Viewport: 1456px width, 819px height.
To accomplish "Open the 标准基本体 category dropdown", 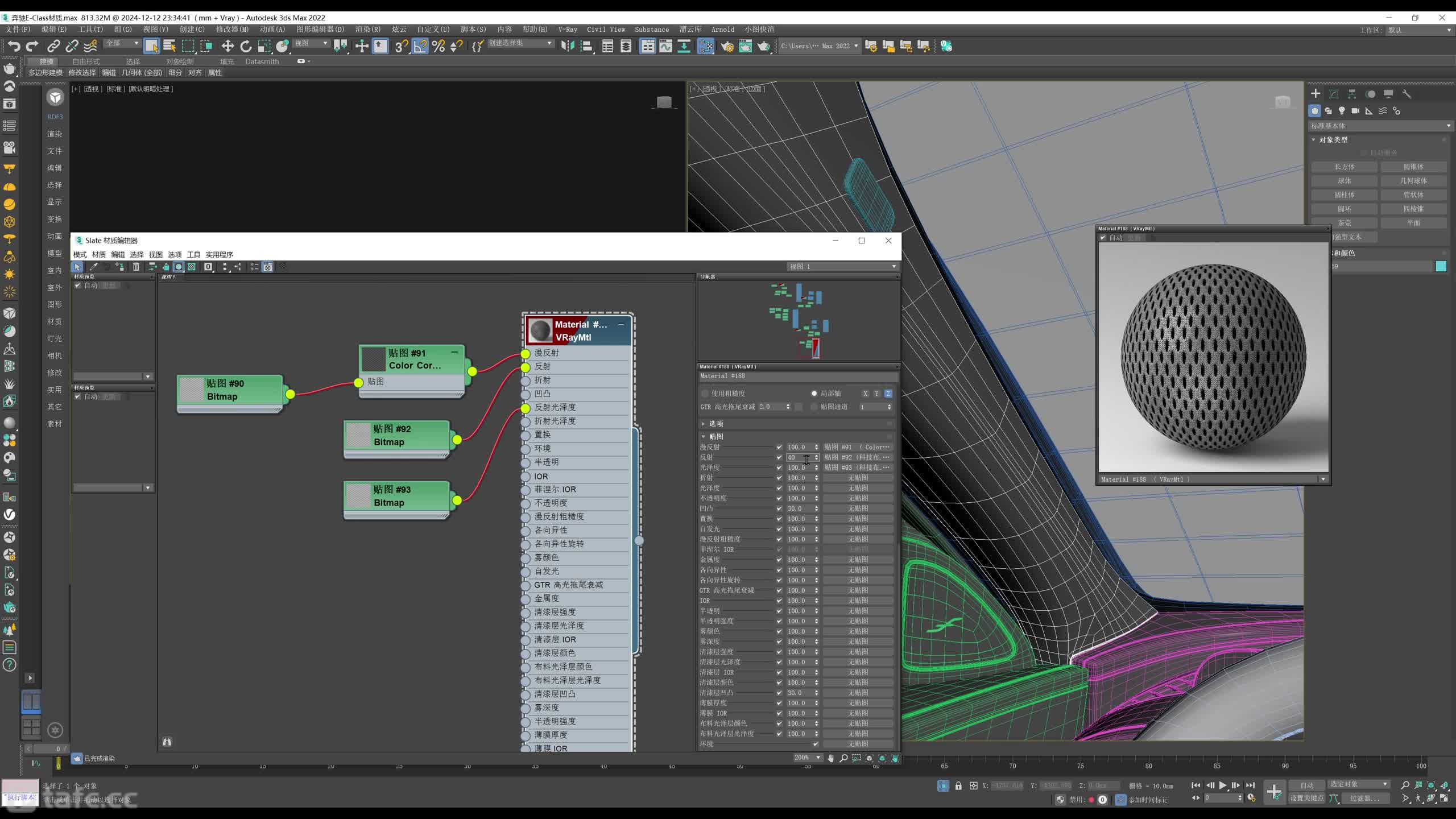I will (x=1380, y=126).
